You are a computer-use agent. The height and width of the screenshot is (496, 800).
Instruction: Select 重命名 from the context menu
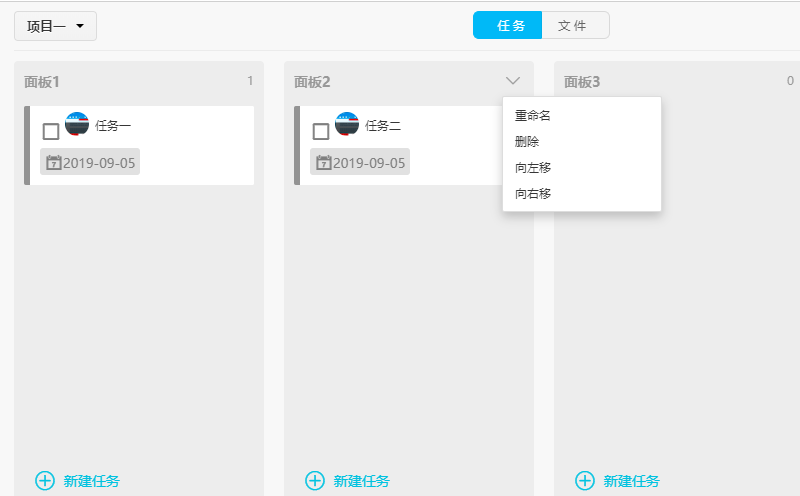[x=533, y=116]
